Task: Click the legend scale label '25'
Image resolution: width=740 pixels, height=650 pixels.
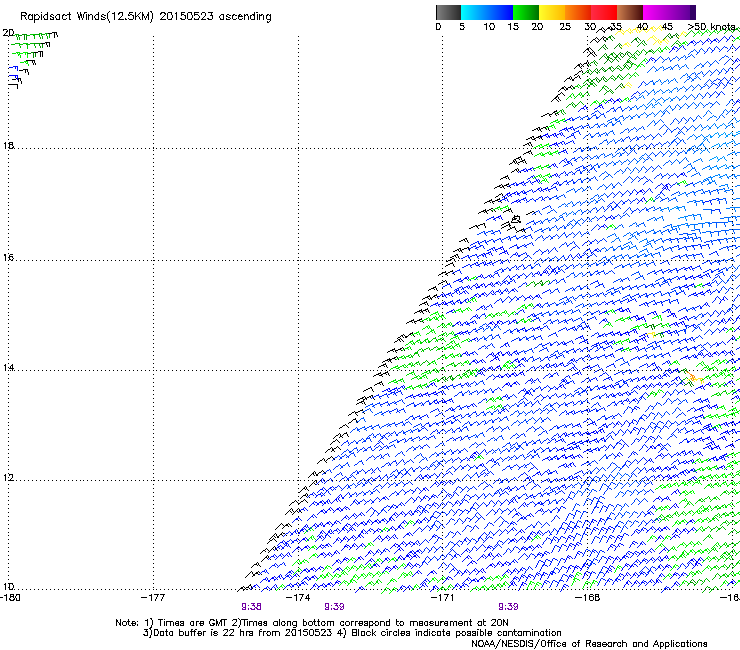Action: 565,26
